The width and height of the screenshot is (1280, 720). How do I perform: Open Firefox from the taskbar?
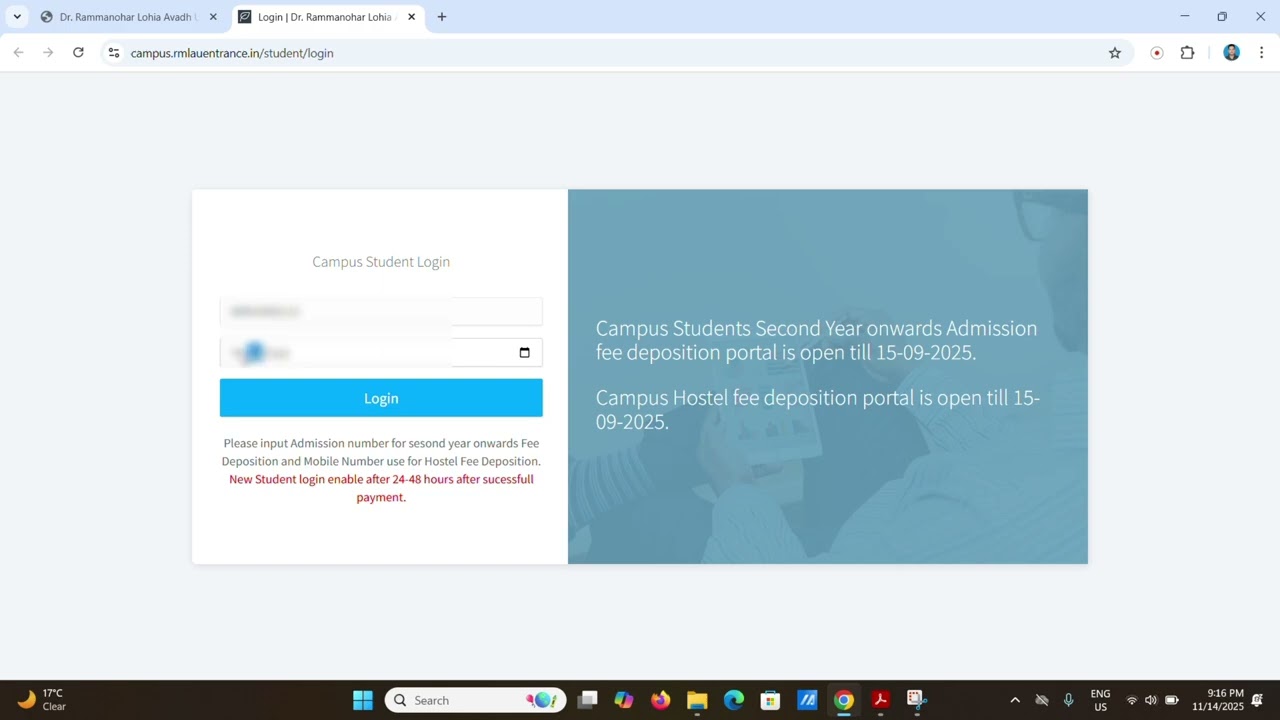point(661,700)
